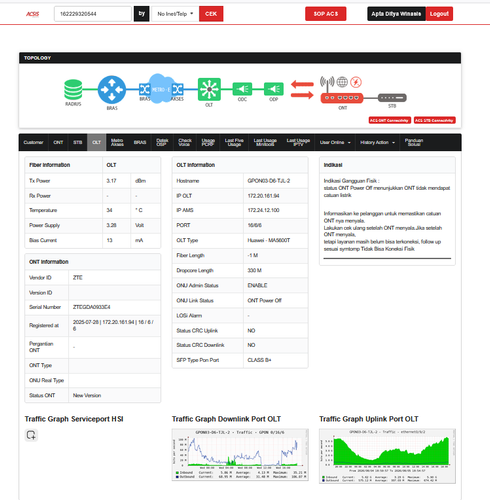Click the large blue BRAS router icon

point(112,90)
